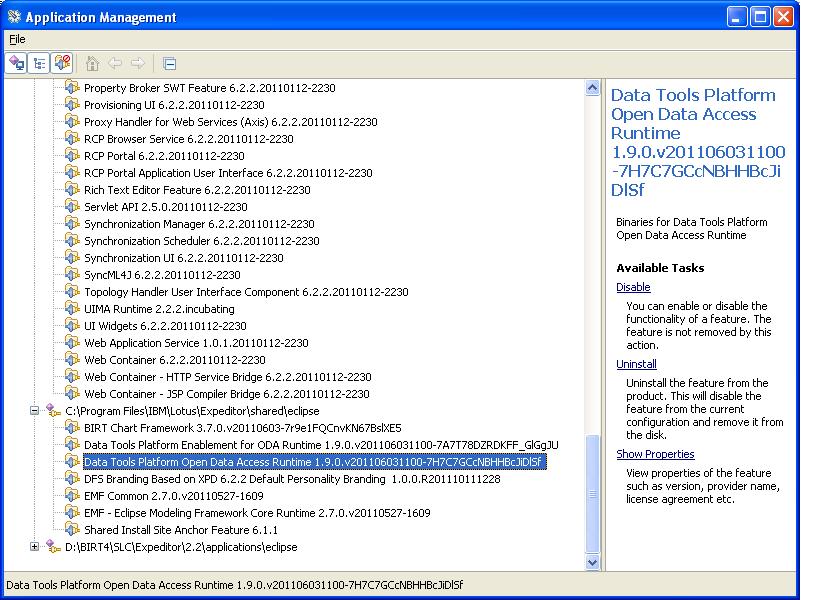Image resolution: width=840 pixels, height=600 pixels.
Task: Select Synchronization UI 6.2.2 item
Action: (x=184, y=258)
